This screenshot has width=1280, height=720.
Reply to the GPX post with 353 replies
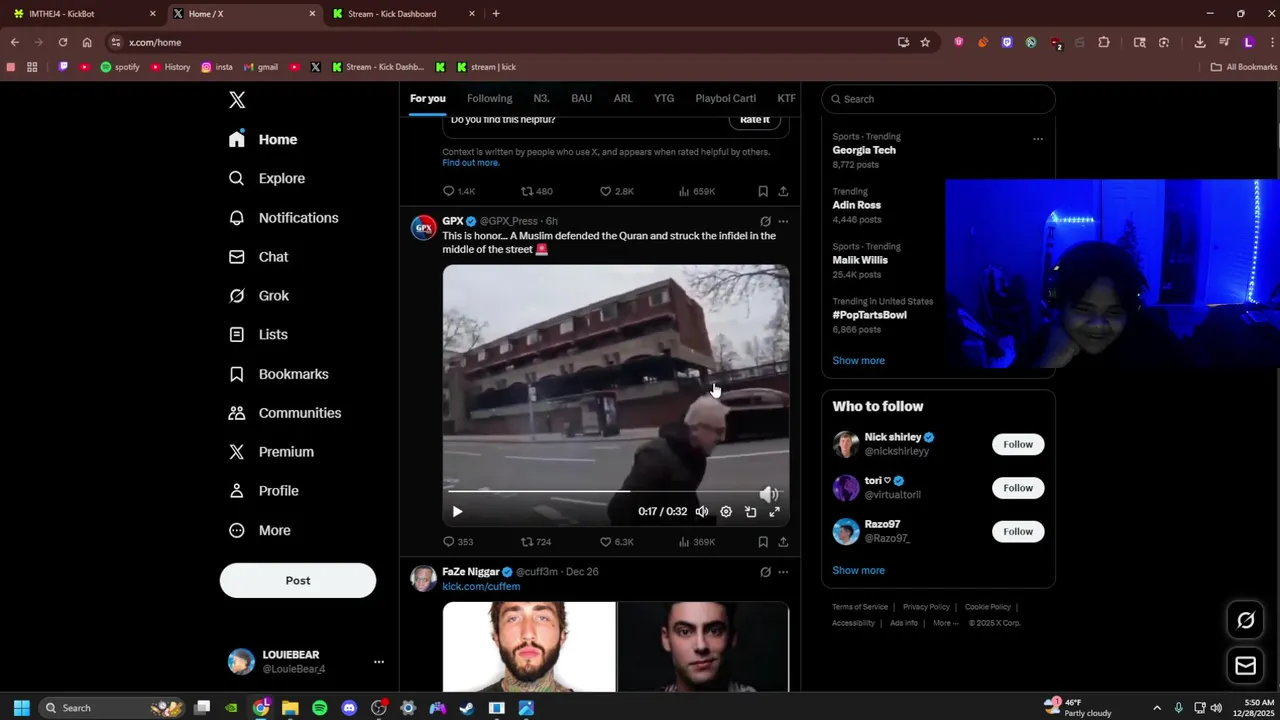click(458, 542)
